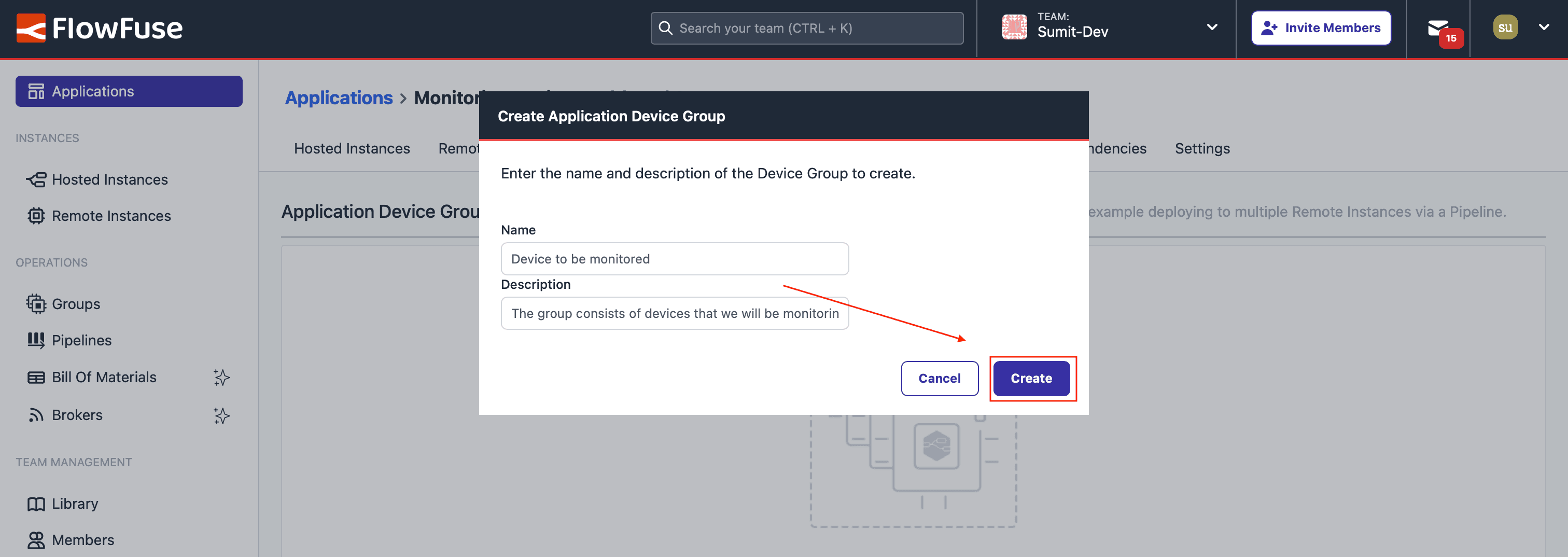Open the Hosted Instances tab
The image size is (1568, 557).
pos(351,148)
